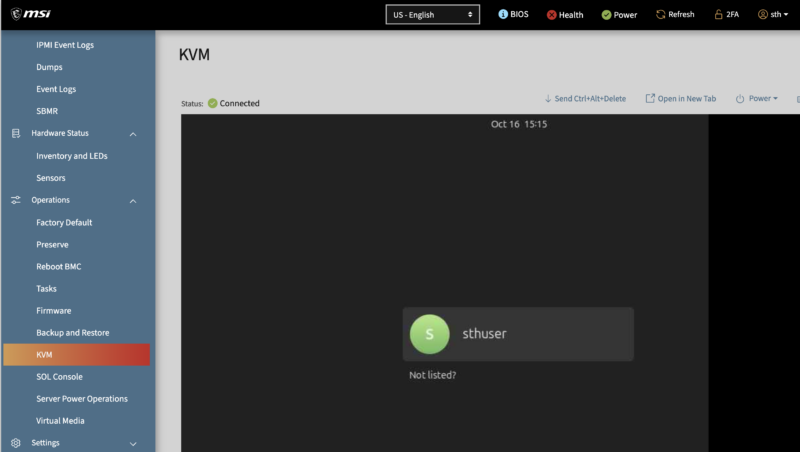Screen dimensions: 800x452
Task: Open the sth user account menu
Action: [773, 14]
